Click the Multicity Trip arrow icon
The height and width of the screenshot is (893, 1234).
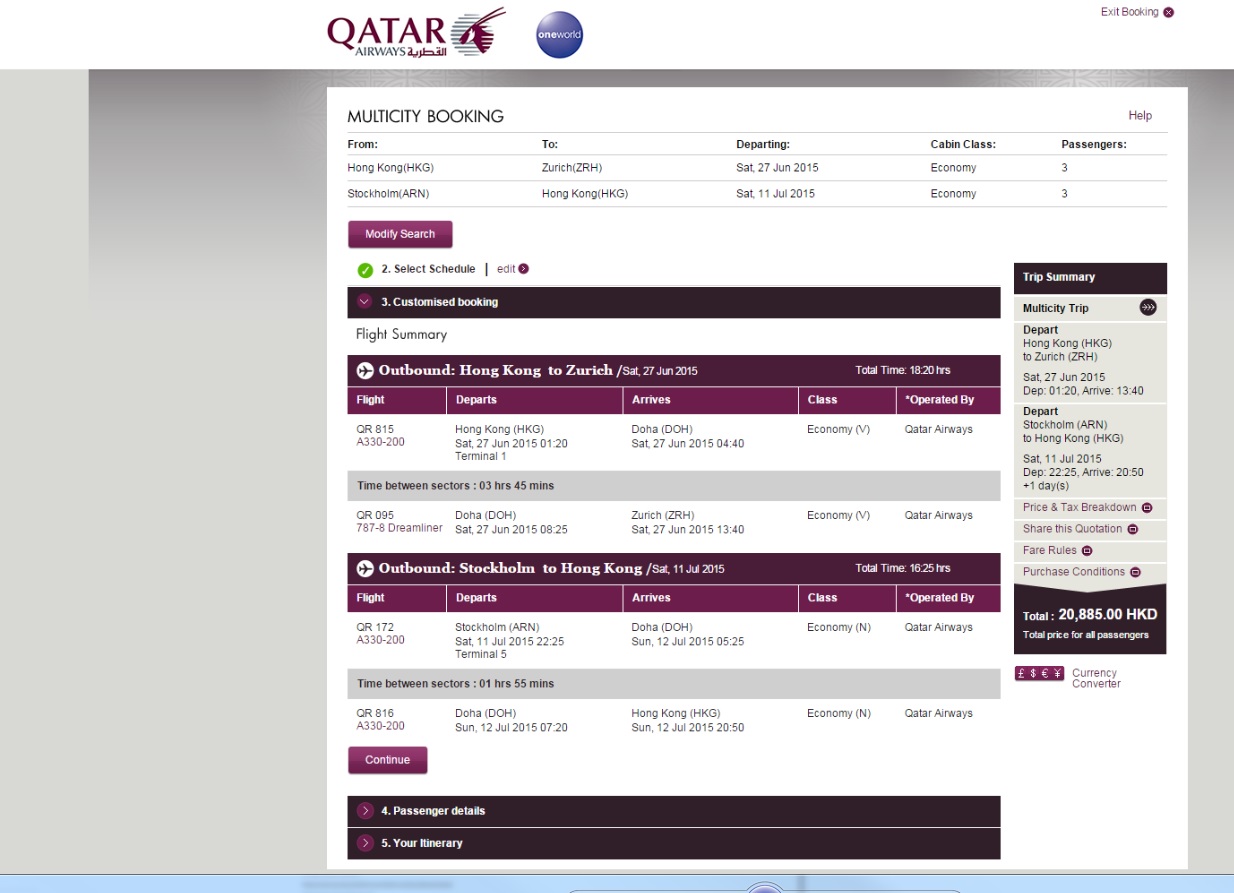pyautogui.click(x=1148, y=308)
